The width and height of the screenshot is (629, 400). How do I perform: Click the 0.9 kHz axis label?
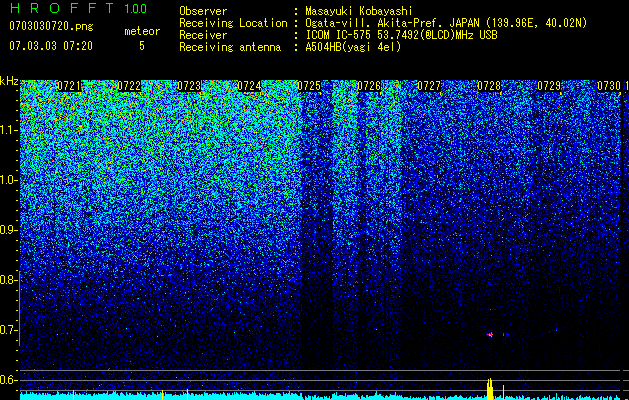pos(9,230)
